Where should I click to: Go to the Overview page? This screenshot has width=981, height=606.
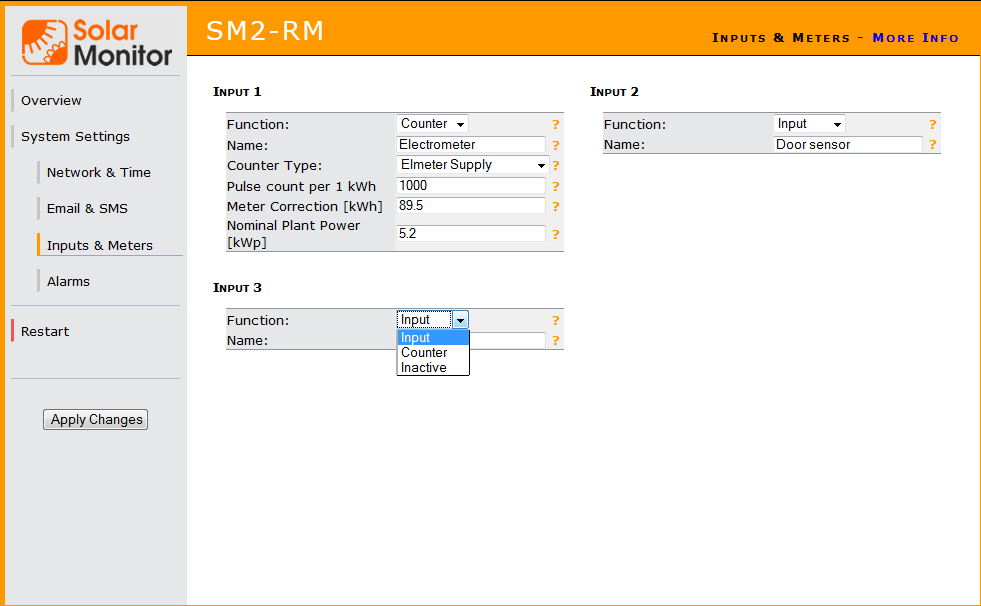tap(51, 100)
